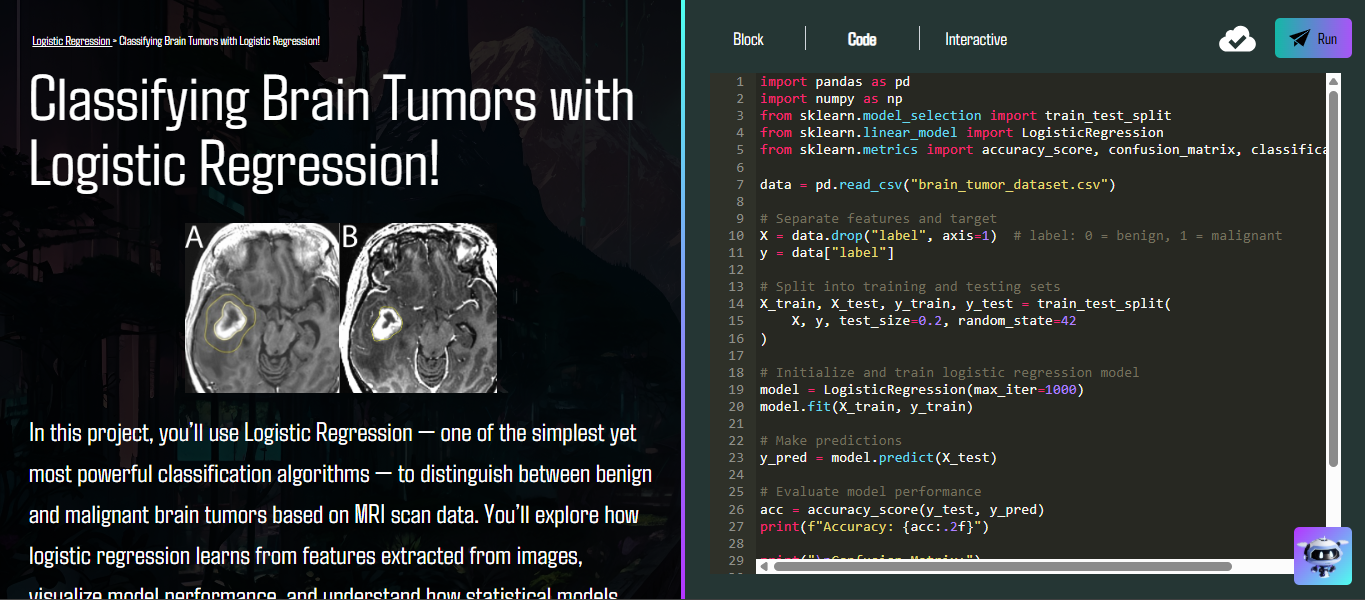Switch to the Interactive tab

click(976, 39)
